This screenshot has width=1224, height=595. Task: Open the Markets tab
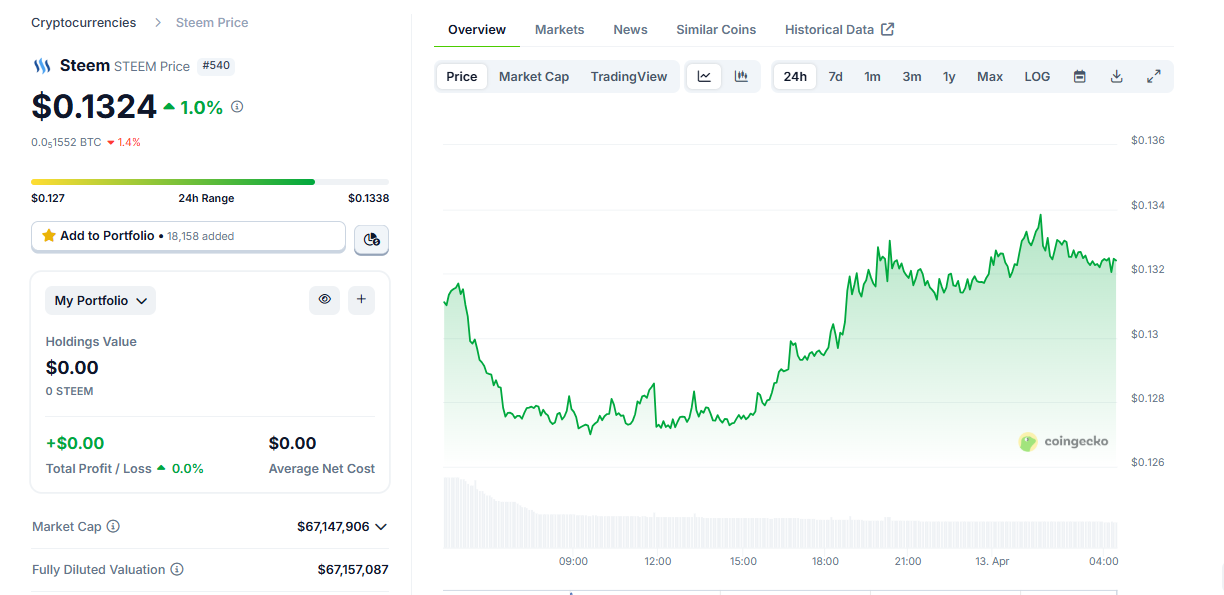tap(559, 30)
